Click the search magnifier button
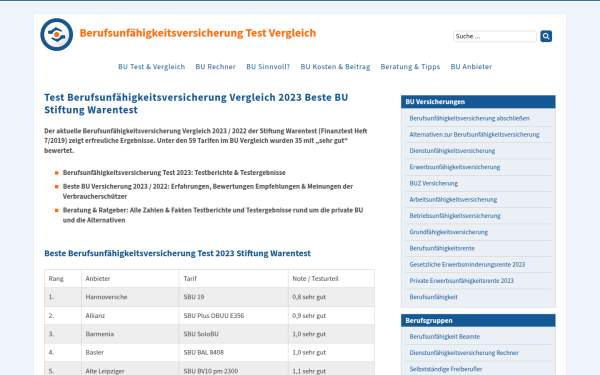Screen dimensions: 600x375 (x=546, y=36)
